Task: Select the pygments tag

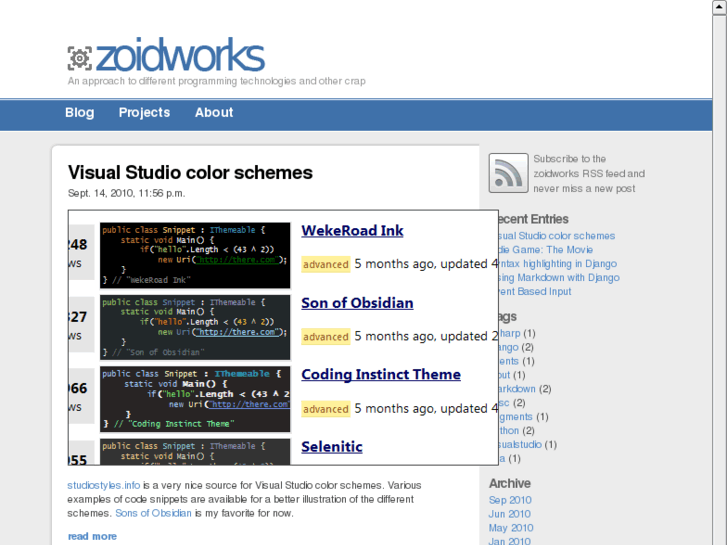Action: coord(516,417)
